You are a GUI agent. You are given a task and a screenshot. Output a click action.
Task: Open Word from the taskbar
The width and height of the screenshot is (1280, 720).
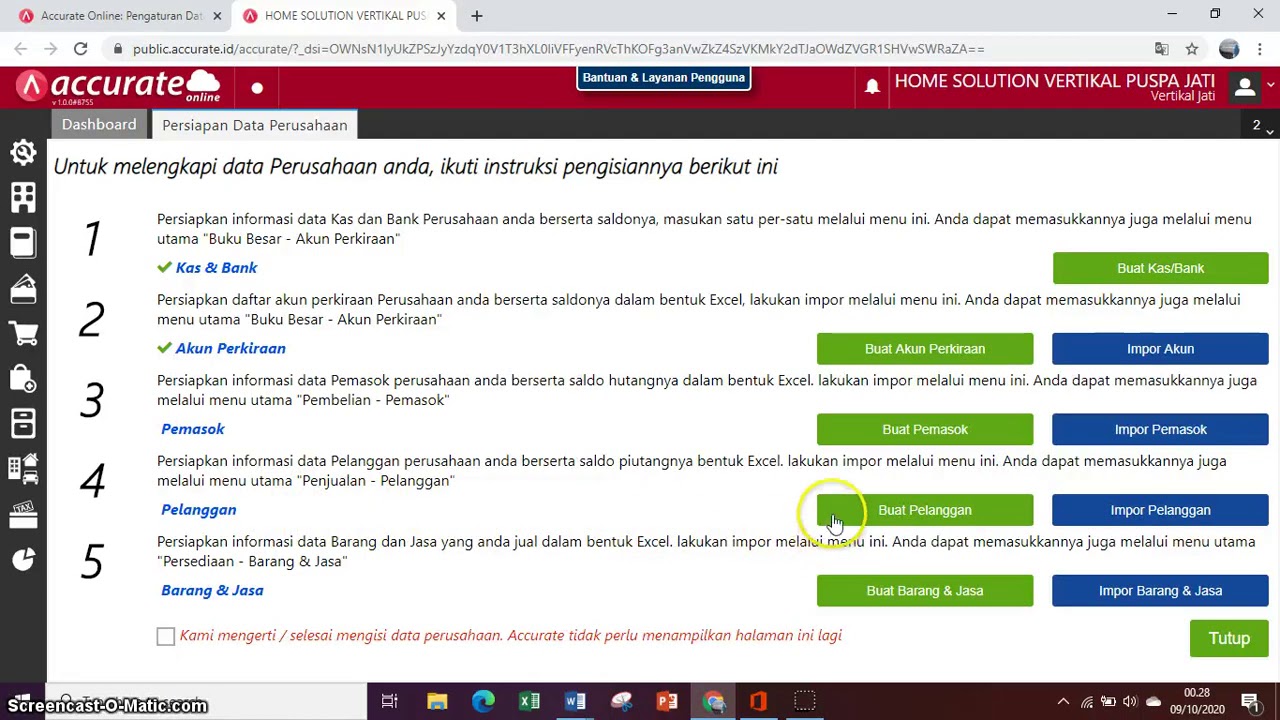click(575, 701)
